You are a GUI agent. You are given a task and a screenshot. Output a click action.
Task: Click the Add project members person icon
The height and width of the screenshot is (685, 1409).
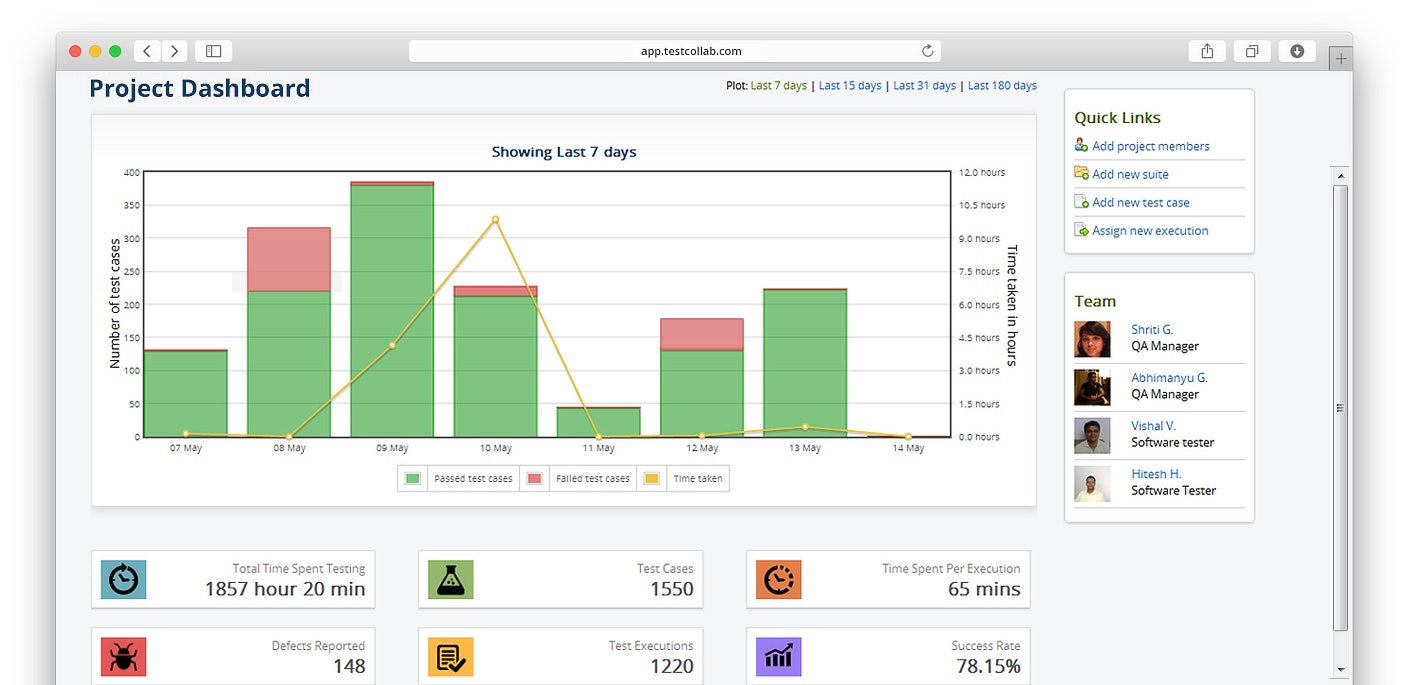1081,145
